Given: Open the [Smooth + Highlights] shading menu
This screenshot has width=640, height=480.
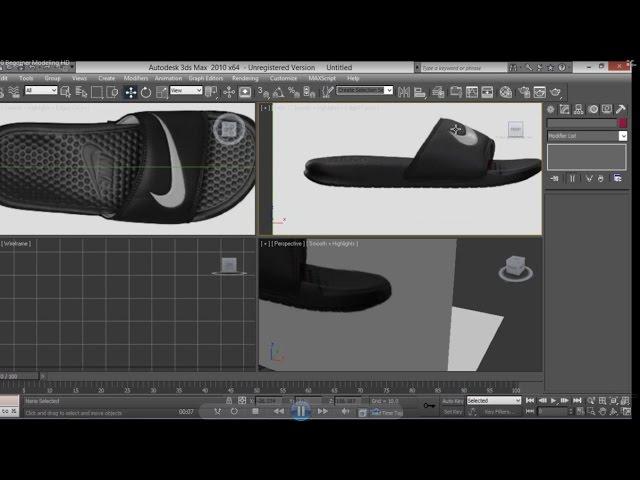Looking at the screenshot, I should coord(333,244).
